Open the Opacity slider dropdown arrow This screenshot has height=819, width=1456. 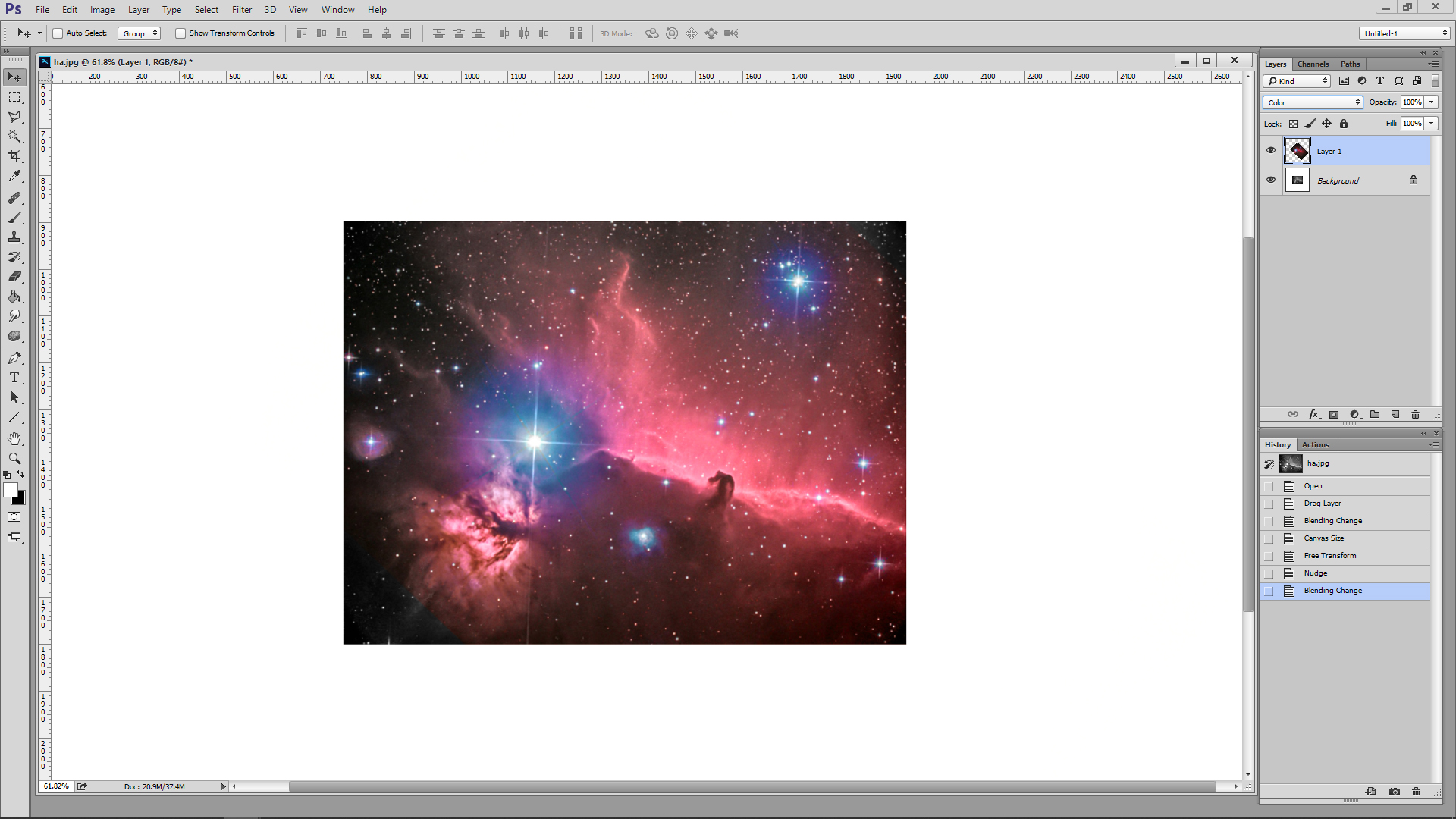pos(1431,102)
